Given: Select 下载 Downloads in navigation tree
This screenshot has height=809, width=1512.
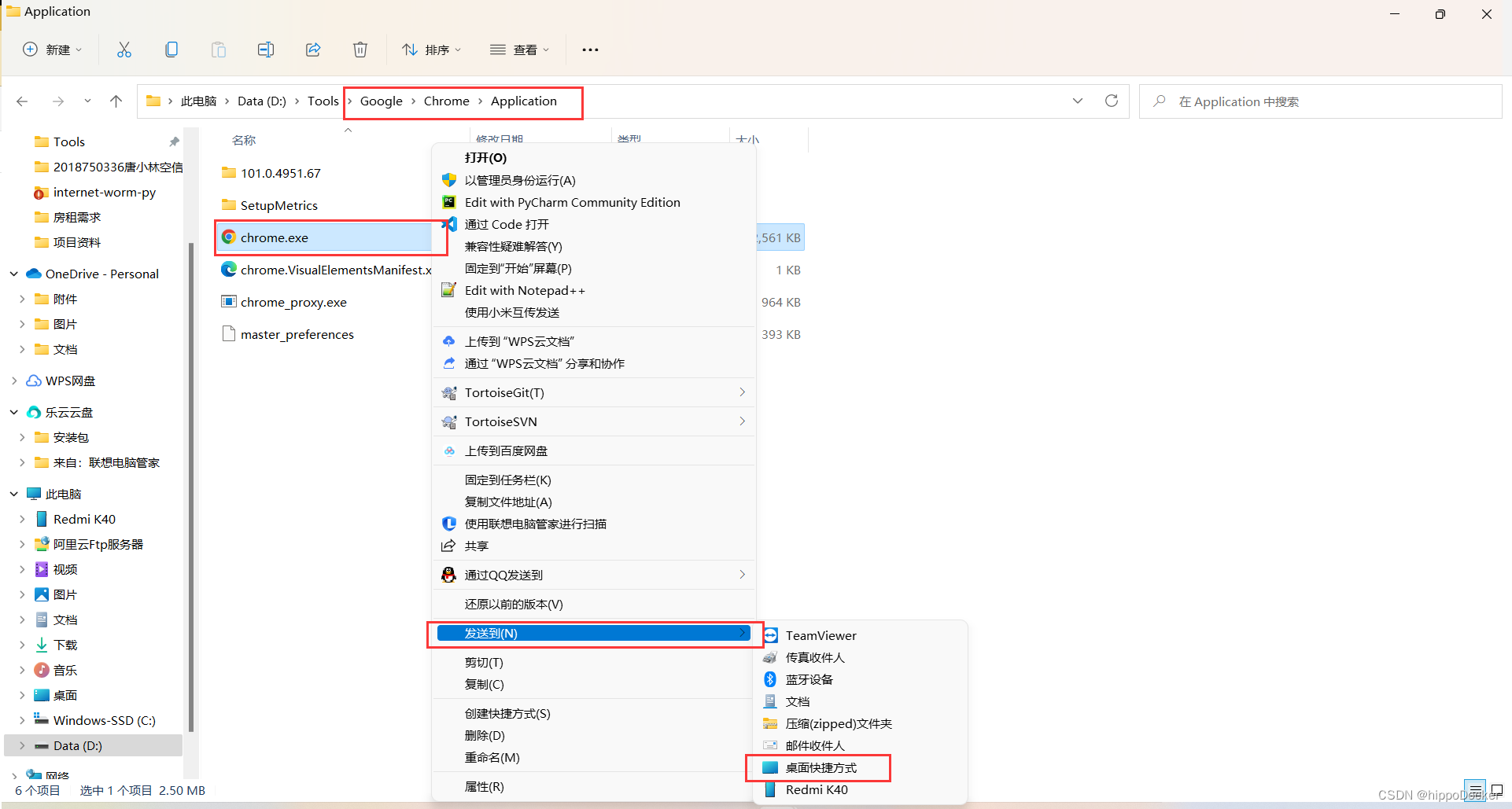Looking at the screenshot, I should [65, 645].
